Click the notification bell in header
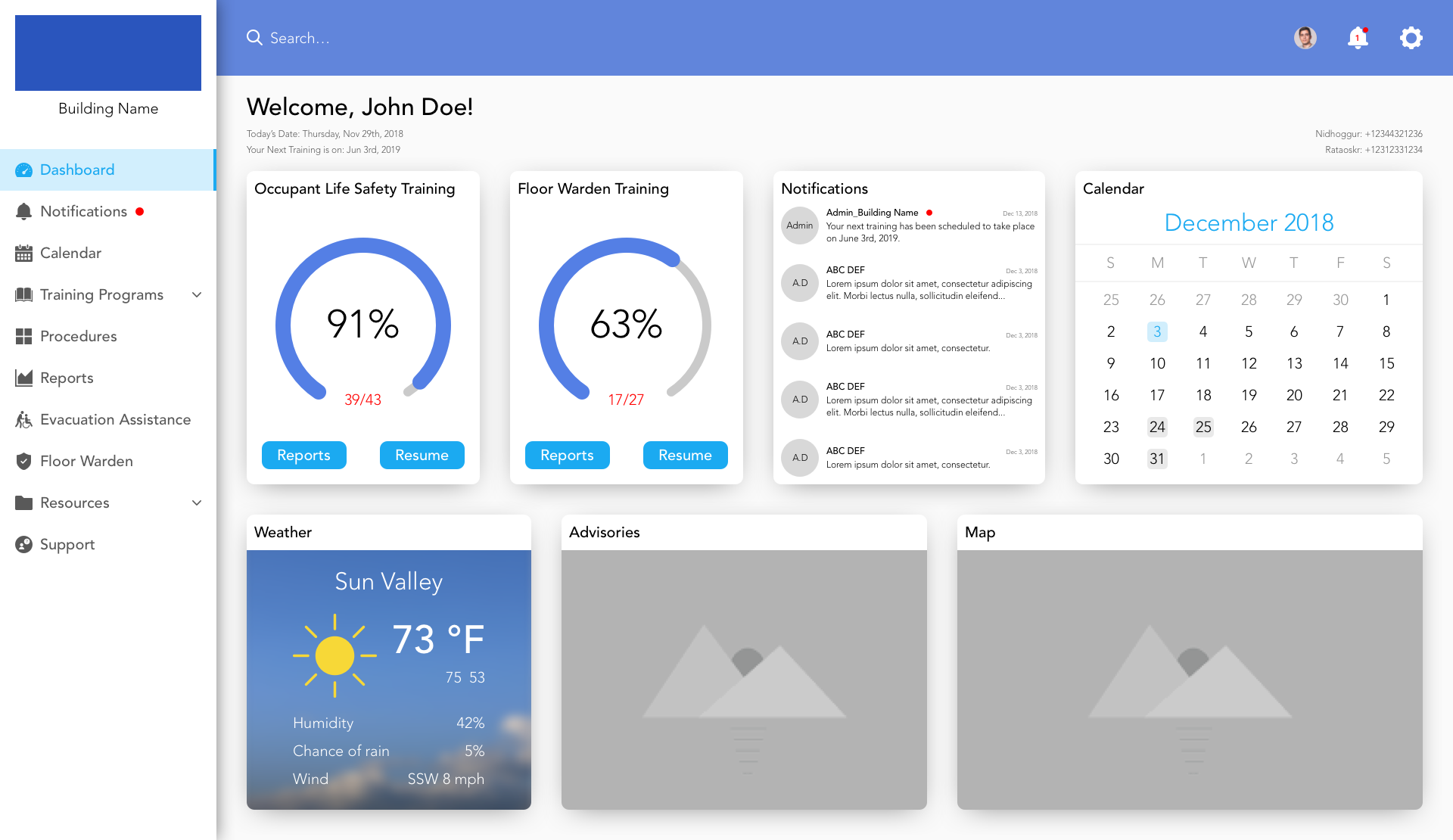Viewport: 1453px width, 840px height. click(1358, 38)
